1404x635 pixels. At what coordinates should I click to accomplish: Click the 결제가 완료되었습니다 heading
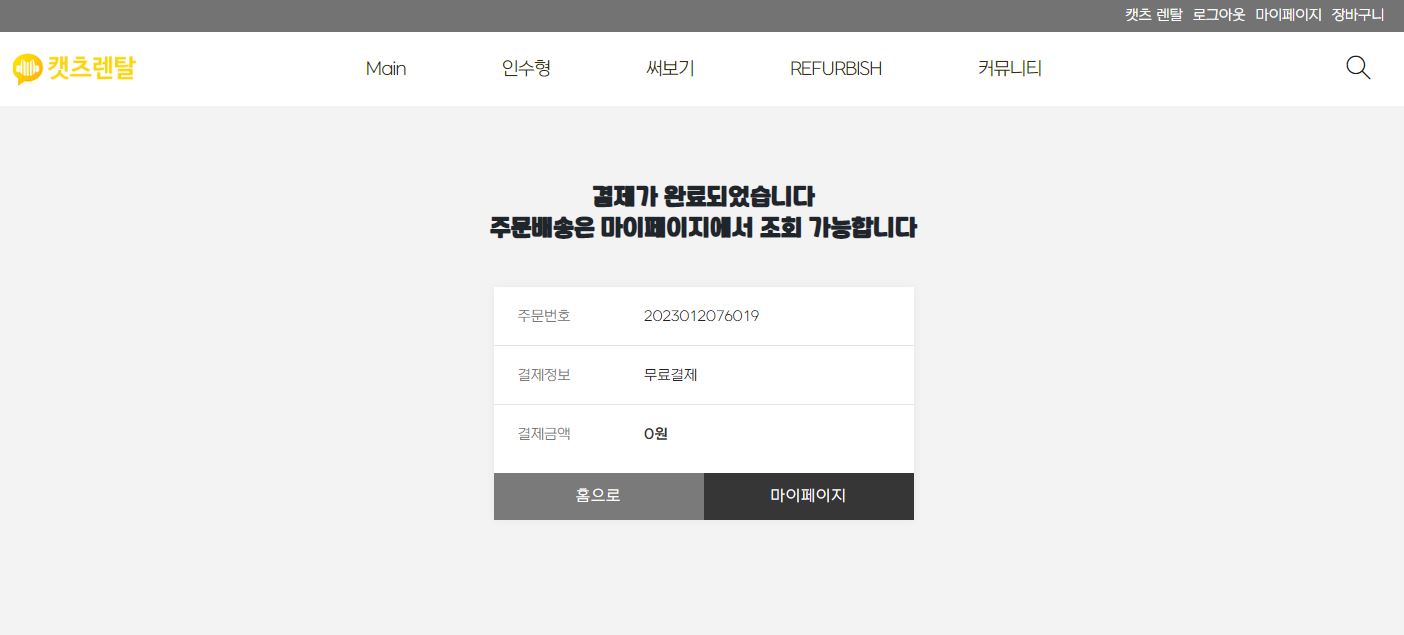tap(703, 196)
